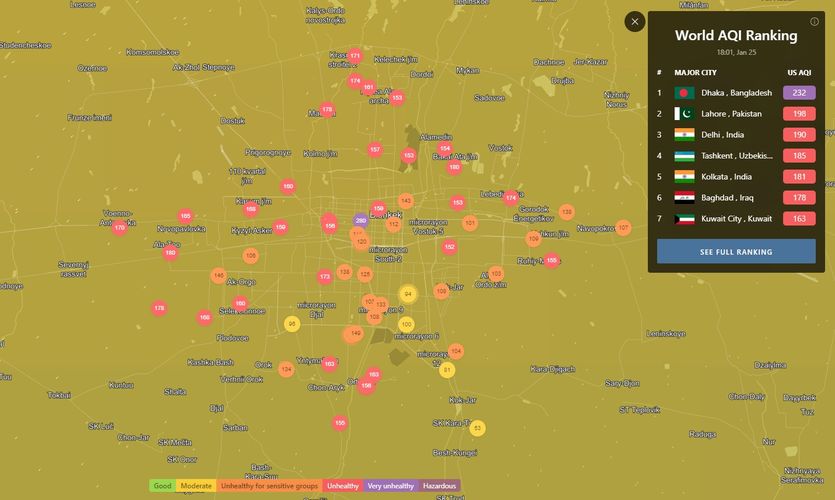Viewport: 835px width, 500px height.
Task: Click the See Full Ranking button
Action: pyautogui.click(x=736, y=251)
